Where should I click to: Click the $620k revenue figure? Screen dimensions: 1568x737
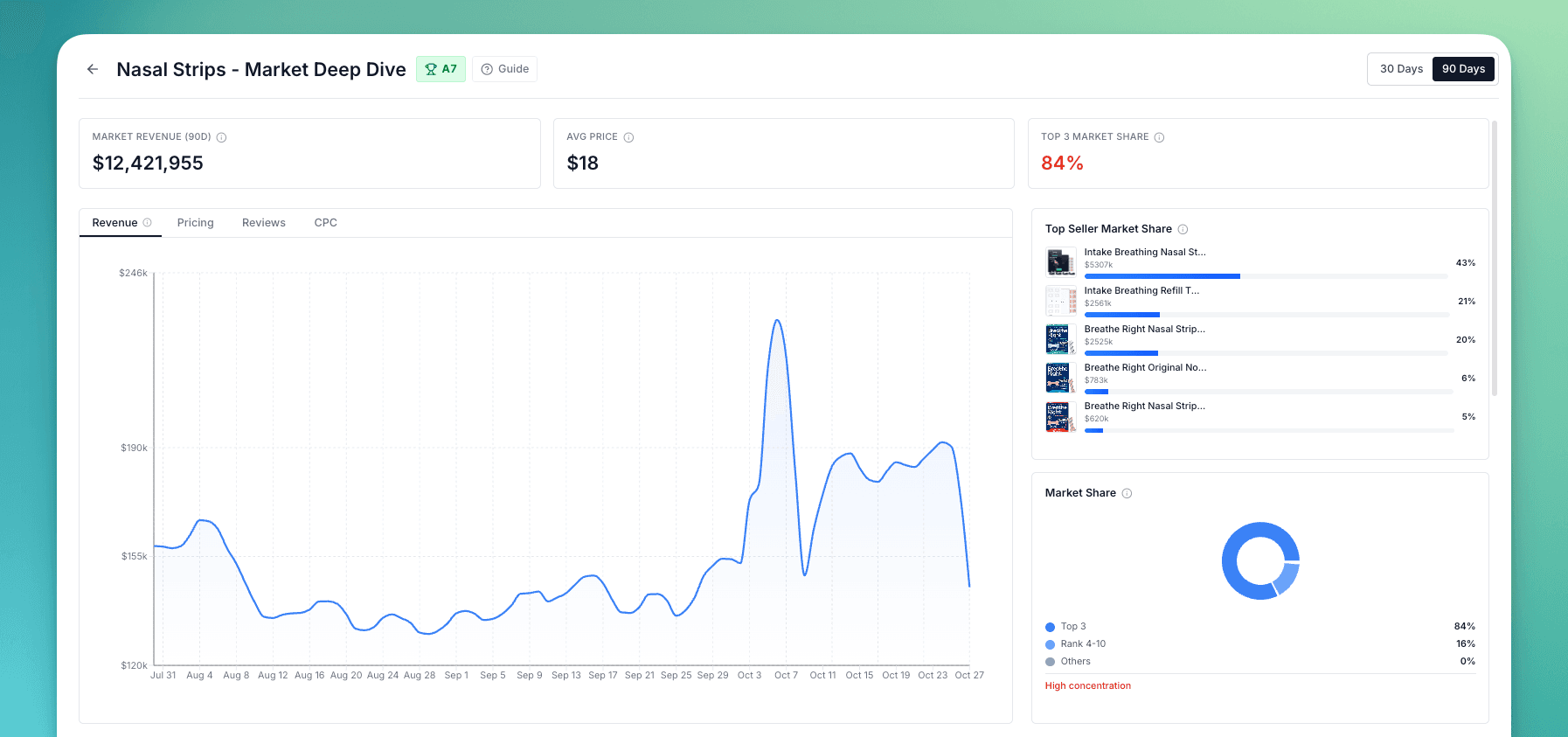(x=1097, y=419)
